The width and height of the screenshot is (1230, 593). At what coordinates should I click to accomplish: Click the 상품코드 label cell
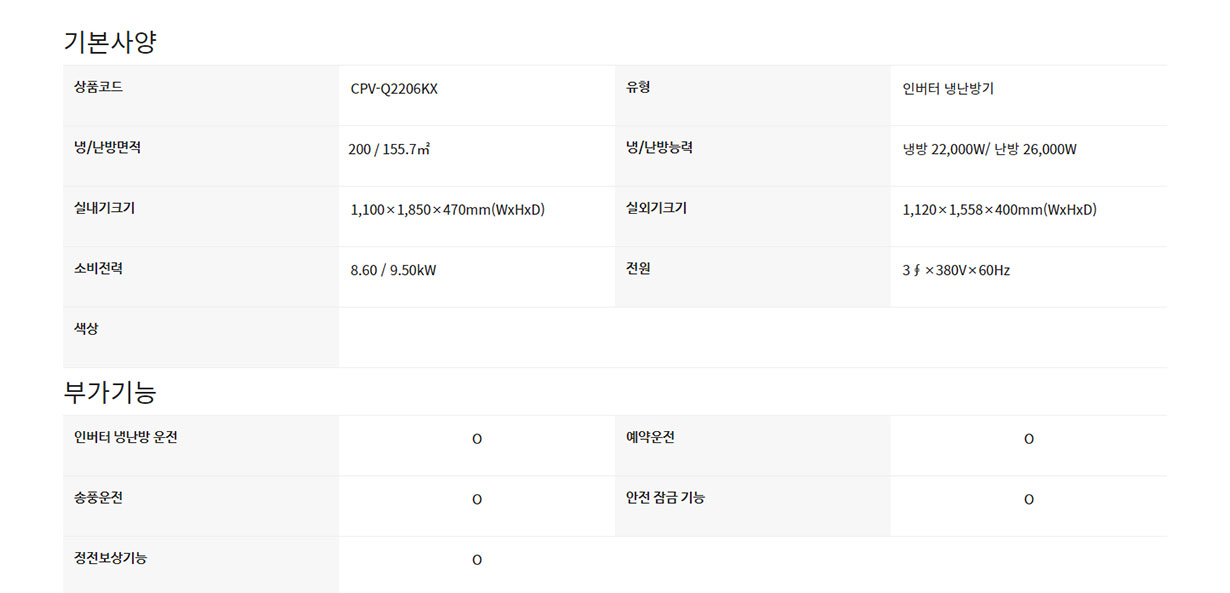(x=99, y=87)
